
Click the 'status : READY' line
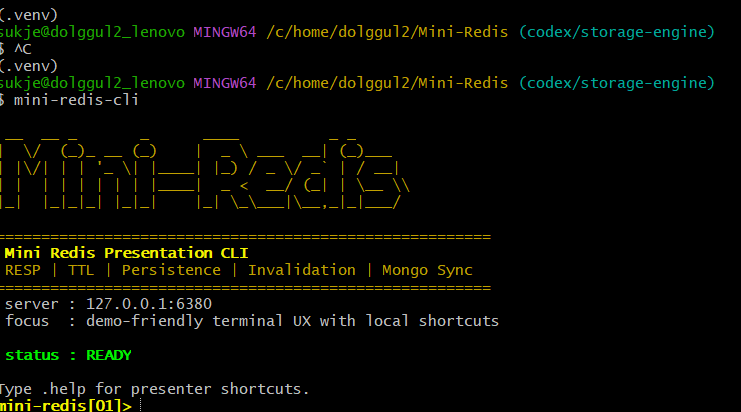(68, 355)
